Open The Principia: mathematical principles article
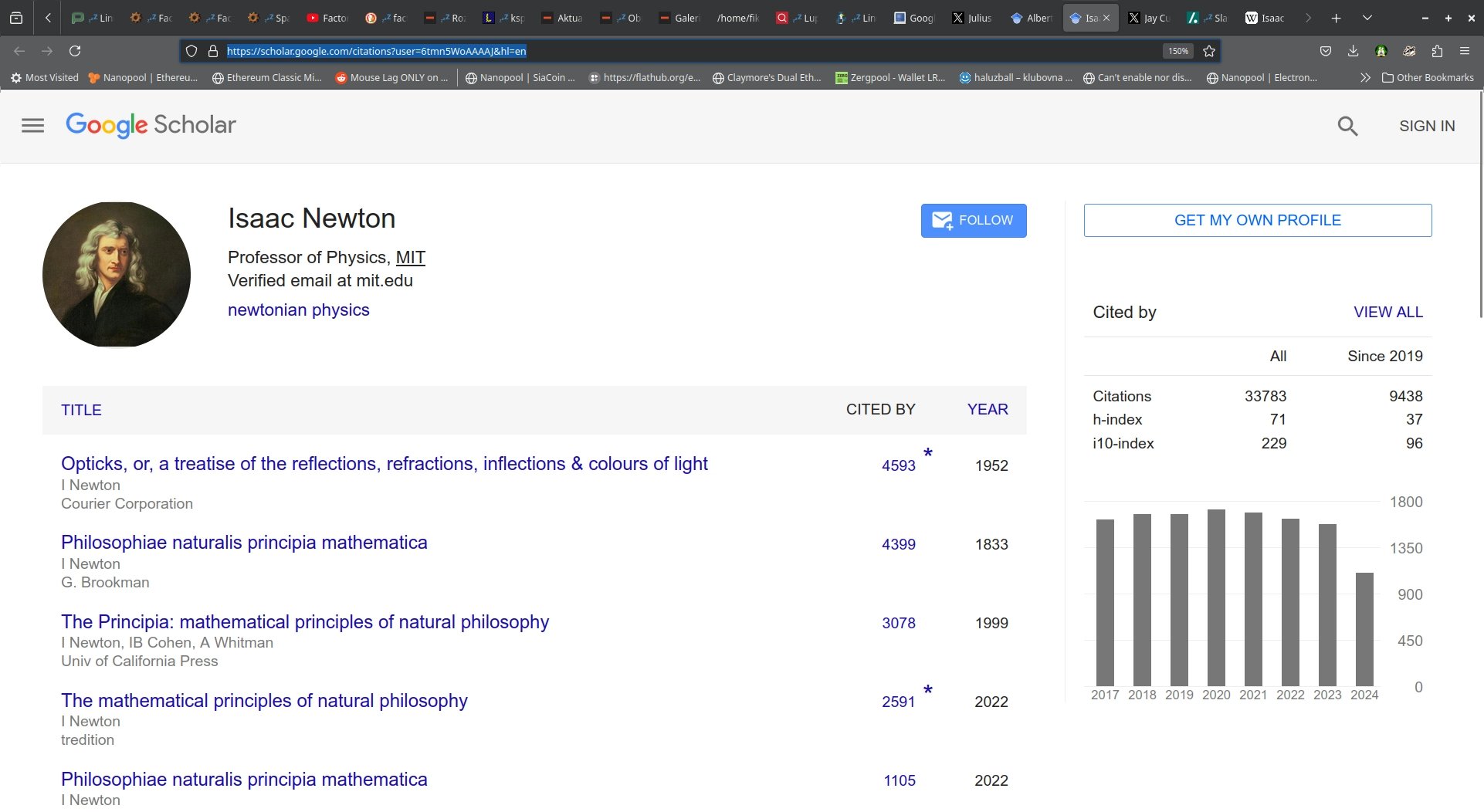1484x812 pixels. tap(305, 621)
